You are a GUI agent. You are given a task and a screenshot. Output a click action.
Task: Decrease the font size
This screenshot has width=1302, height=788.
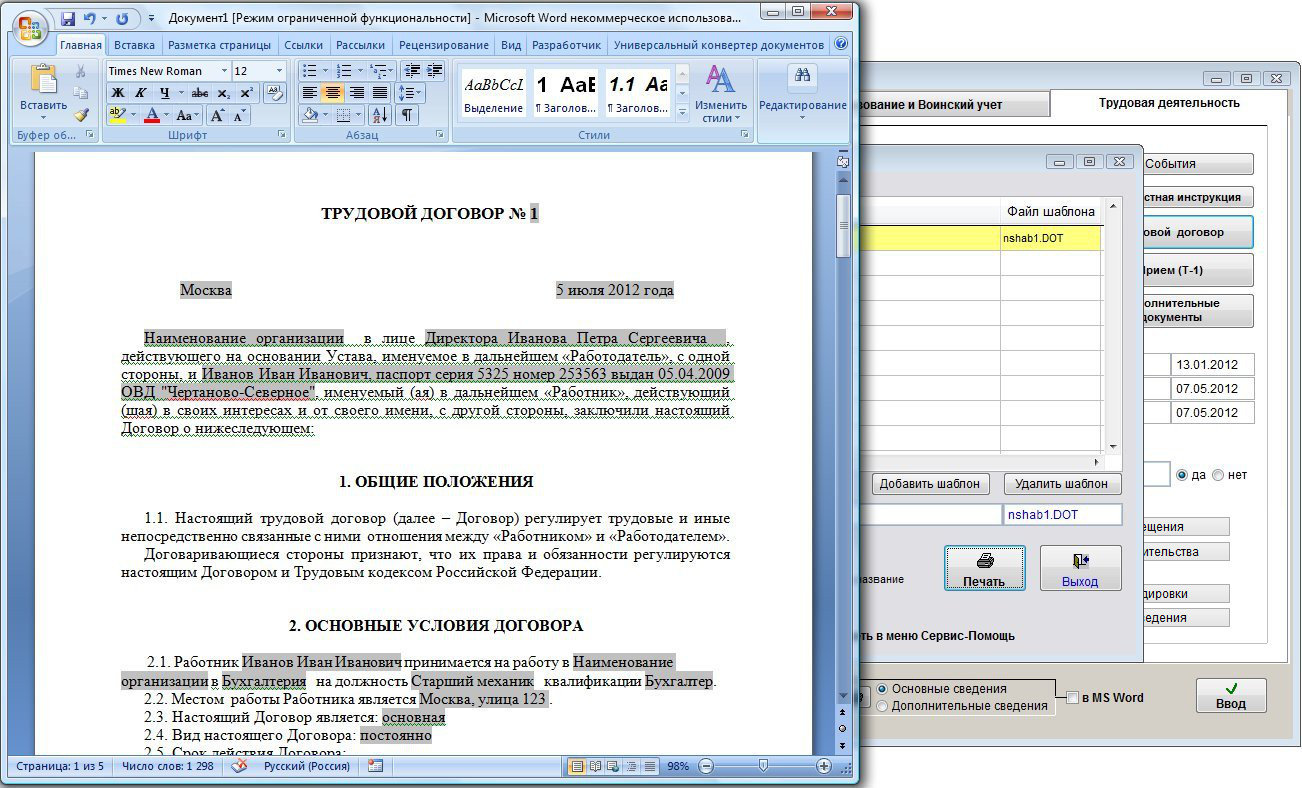click(239, 115)
